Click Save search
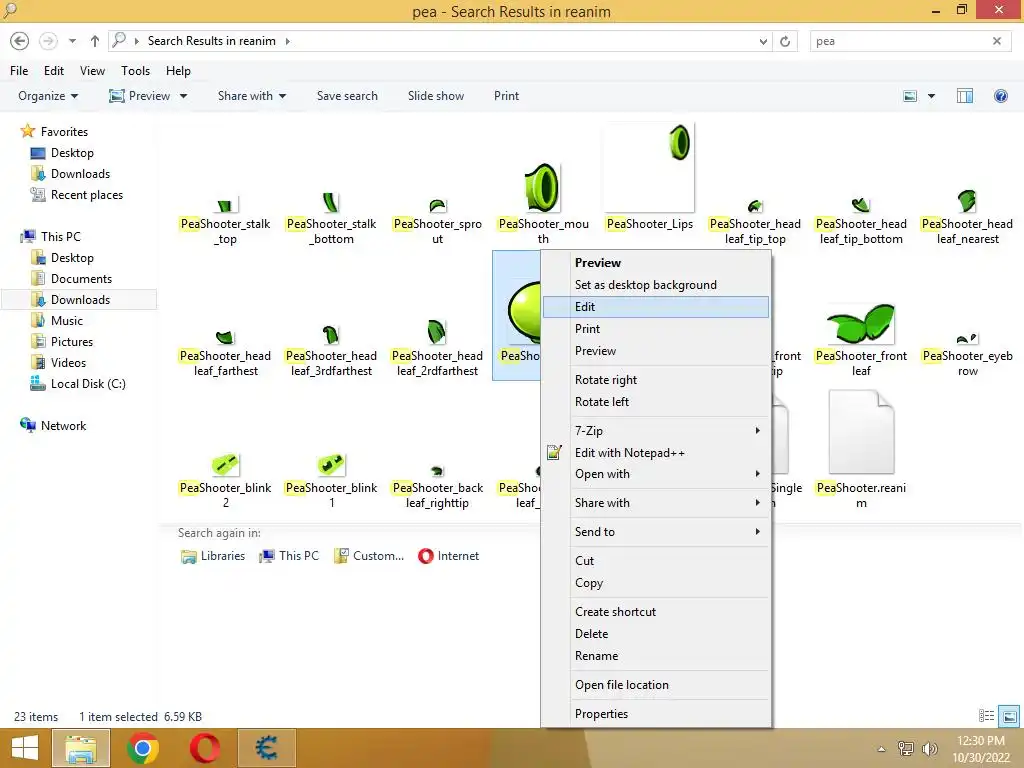 (x=347, y=96)
